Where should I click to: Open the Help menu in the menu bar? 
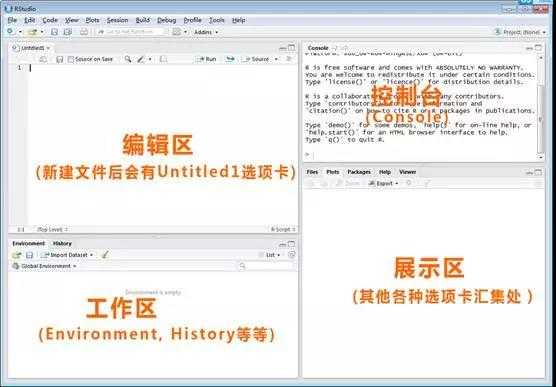239,20
